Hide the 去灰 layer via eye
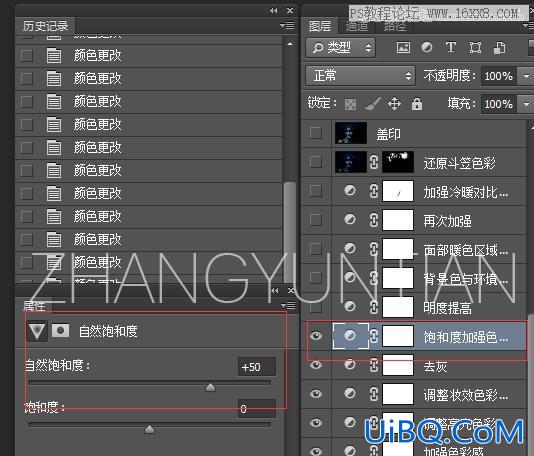Image resolution: width=534 pixels, height=456 pixels. click(316, 365)
